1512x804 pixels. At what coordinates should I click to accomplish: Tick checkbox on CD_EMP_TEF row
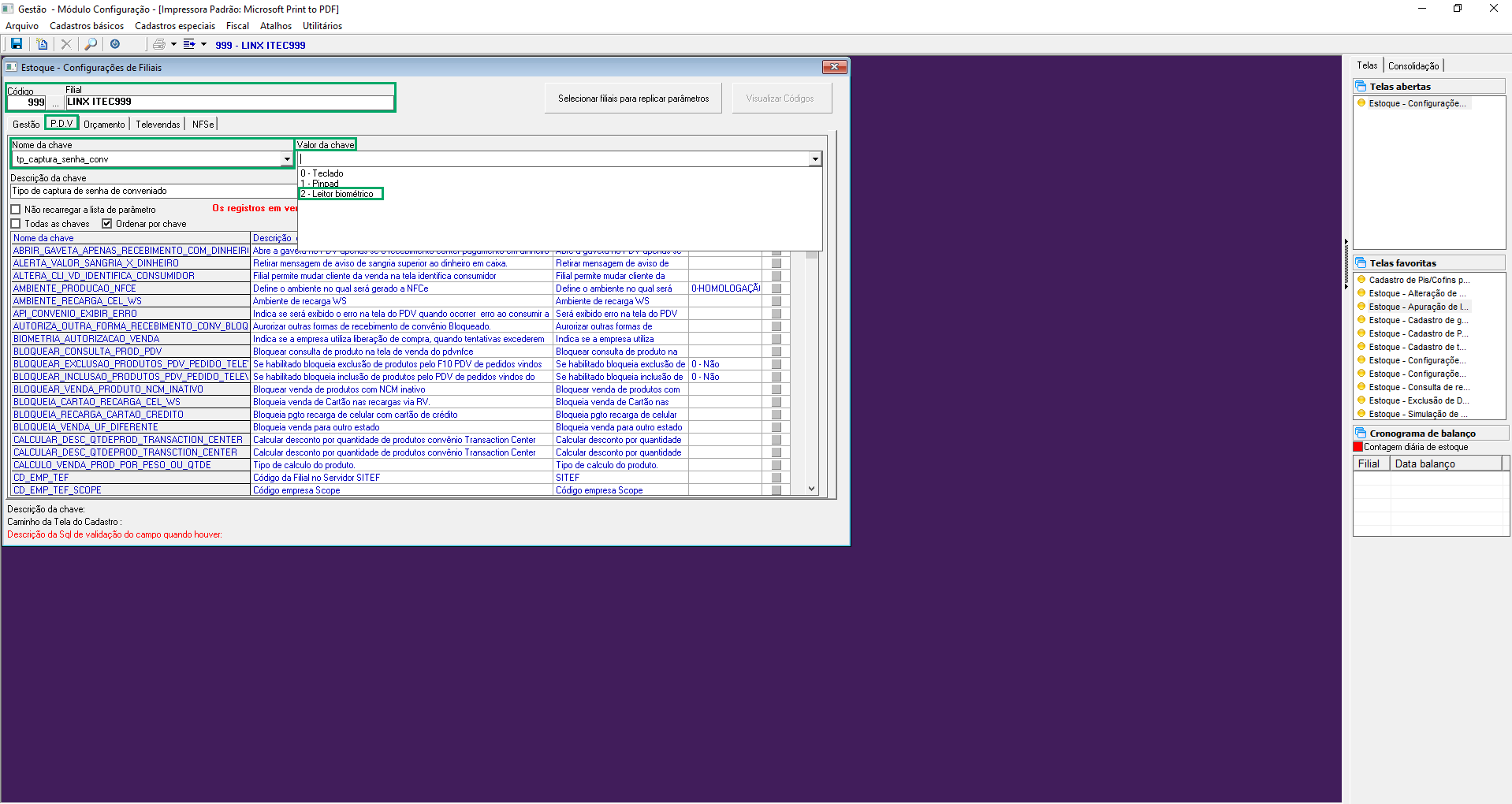coord(776,478)
